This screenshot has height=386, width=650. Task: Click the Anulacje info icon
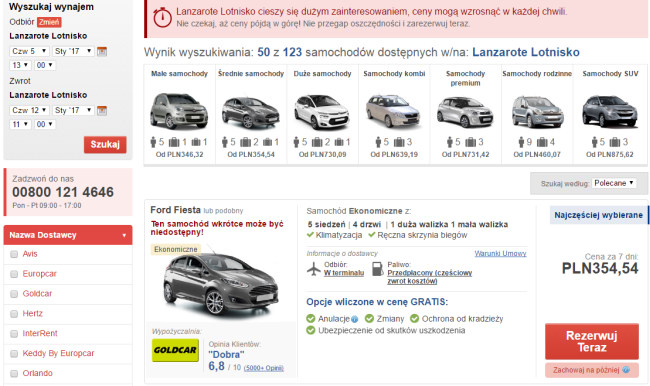(x=355, y=319)
